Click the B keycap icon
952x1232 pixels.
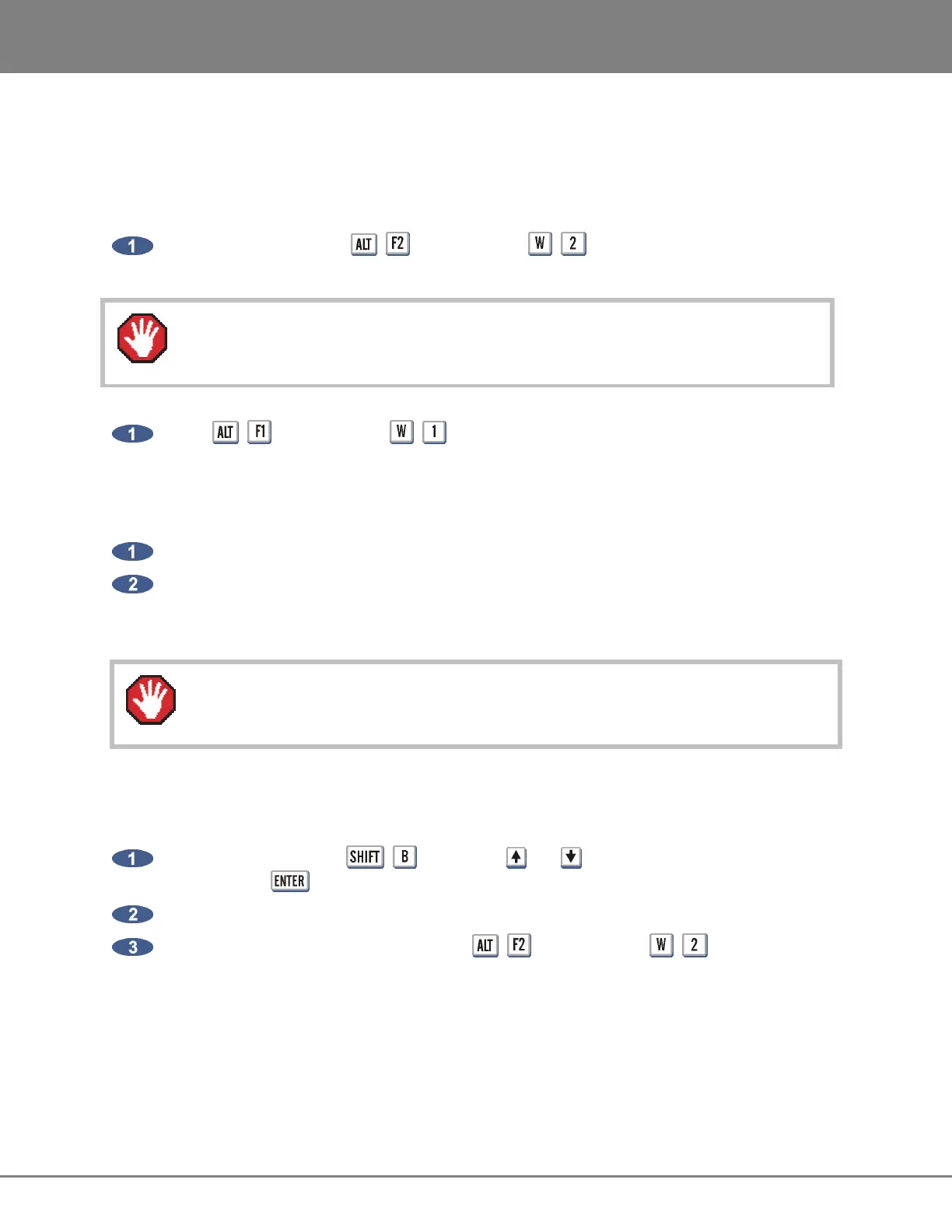pos(404,857)
